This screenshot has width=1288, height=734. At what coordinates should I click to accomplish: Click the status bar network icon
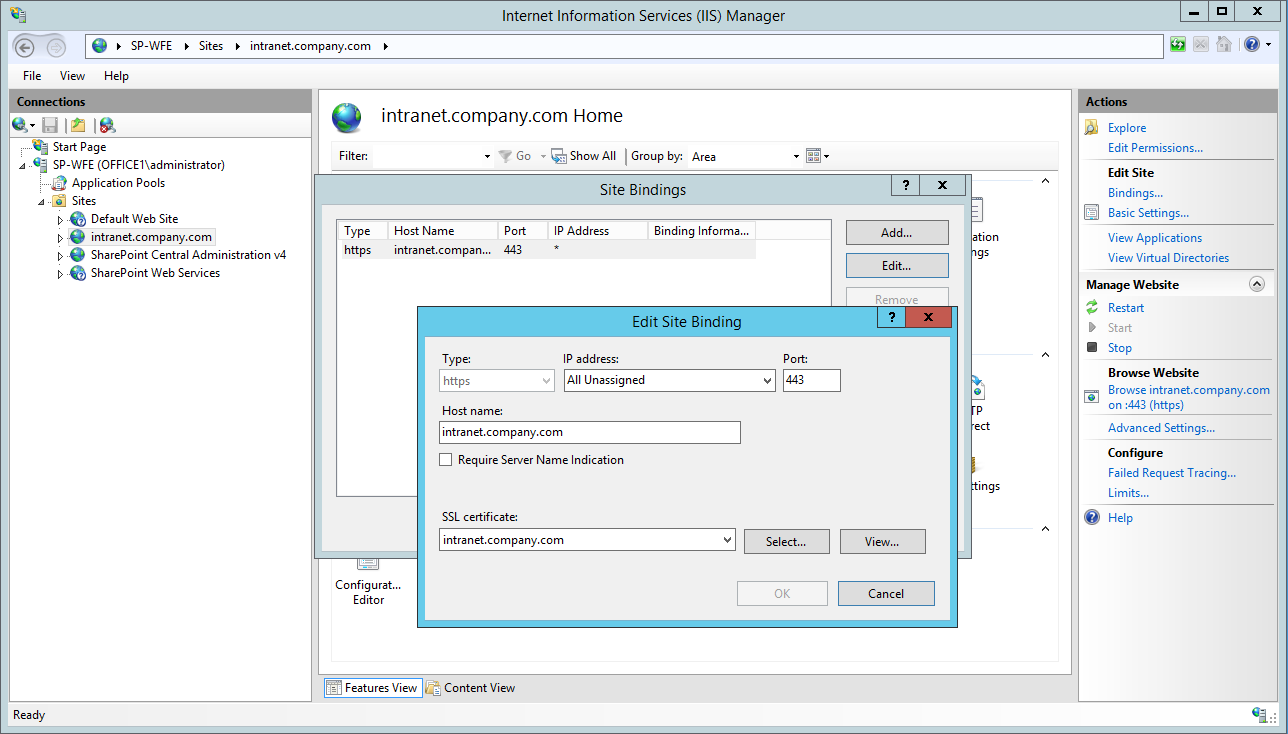point(1260,714)
